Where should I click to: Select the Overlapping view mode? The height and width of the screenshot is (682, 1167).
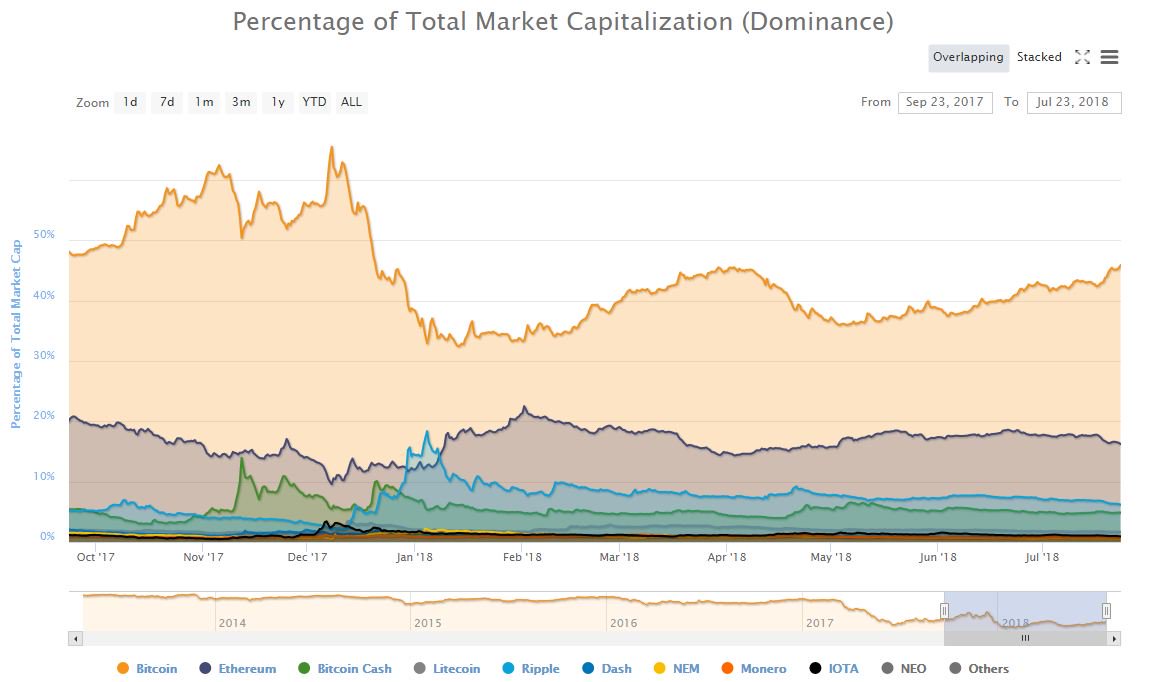pos(967,57)
